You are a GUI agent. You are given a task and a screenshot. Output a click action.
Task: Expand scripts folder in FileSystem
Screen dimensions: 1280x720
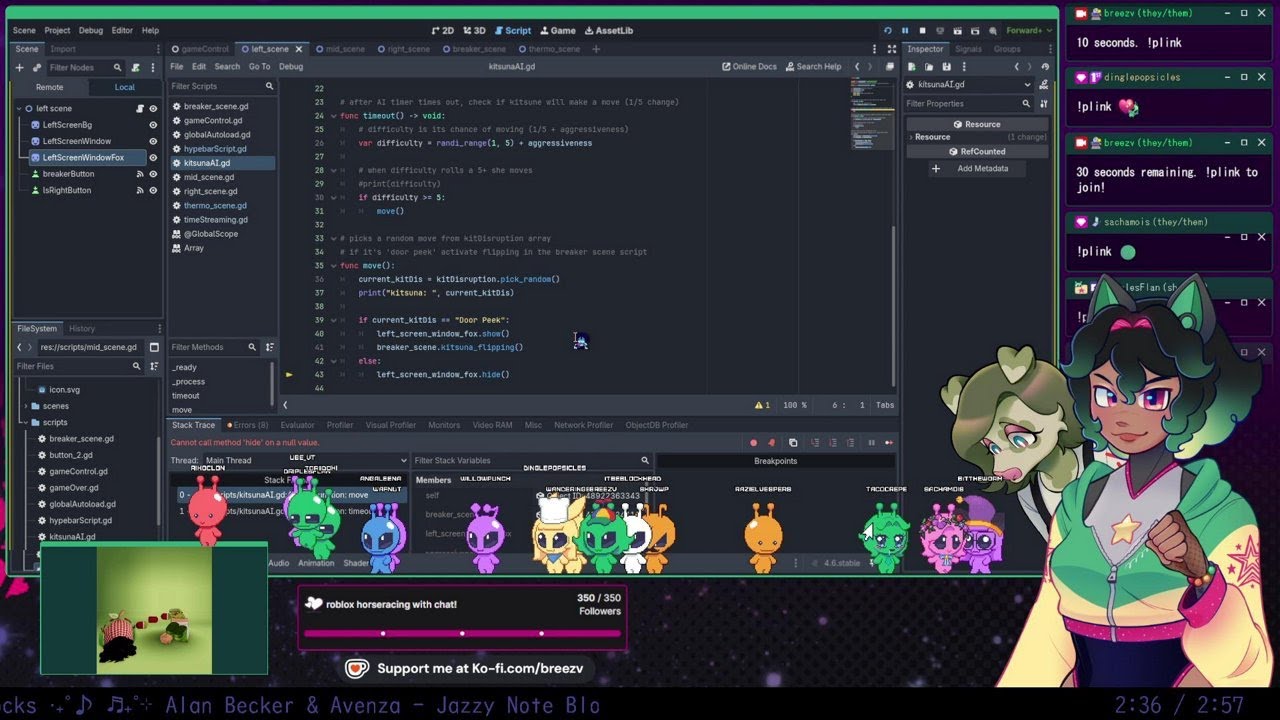(24, 422)
